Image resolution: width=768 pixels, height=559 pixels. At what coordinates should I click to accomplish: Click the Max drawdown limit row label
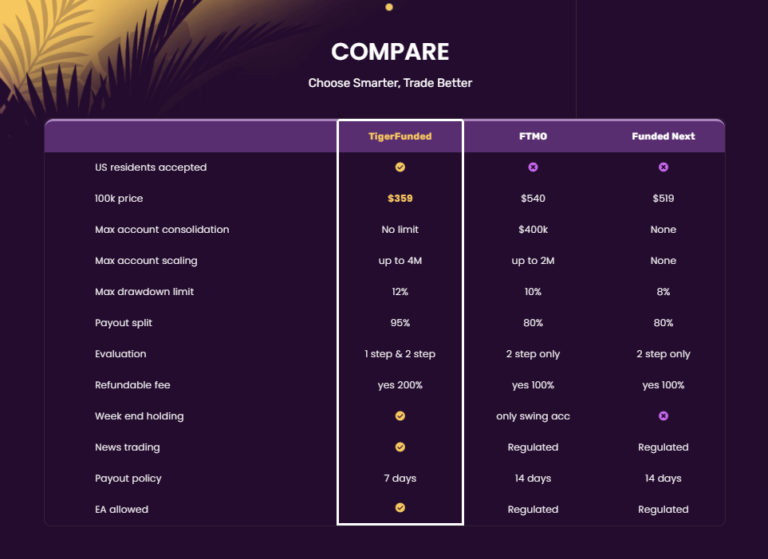144,292
